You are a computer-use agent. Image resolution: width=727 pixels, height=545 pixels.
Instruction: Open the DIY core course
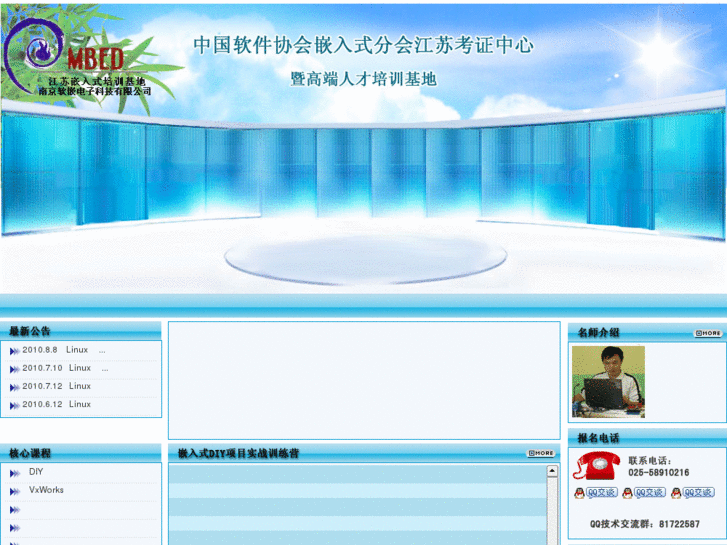coord(36,472)
